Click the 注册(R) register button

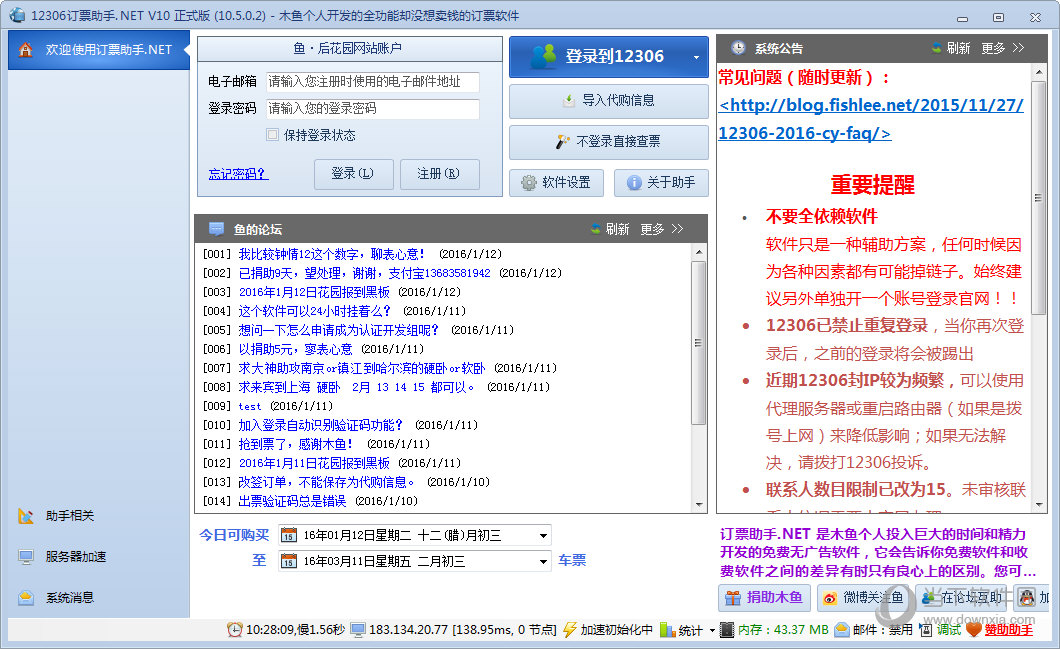(x=439, y=174)
